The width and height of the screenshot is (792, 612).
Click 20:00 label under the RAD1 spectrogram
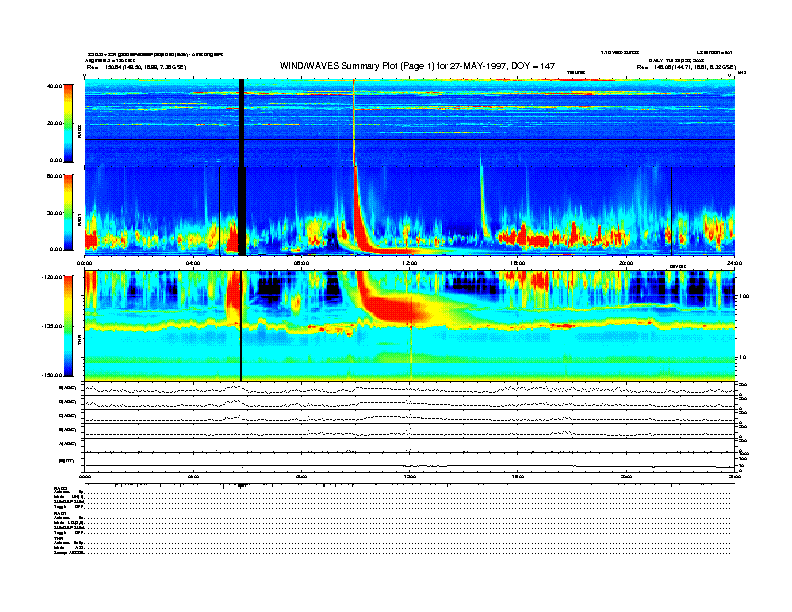(626, 263)
